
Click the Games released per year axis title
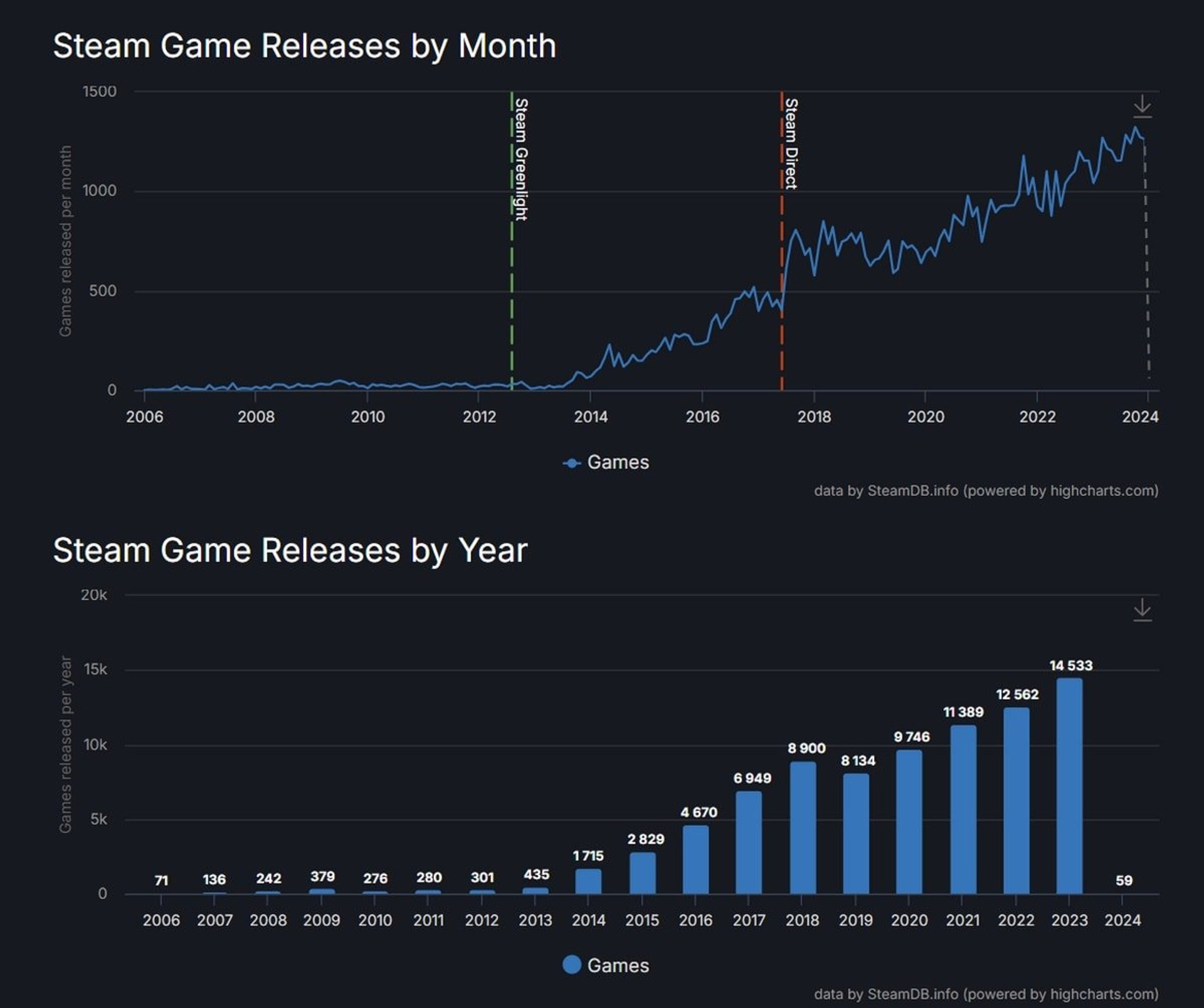[65, 744]
